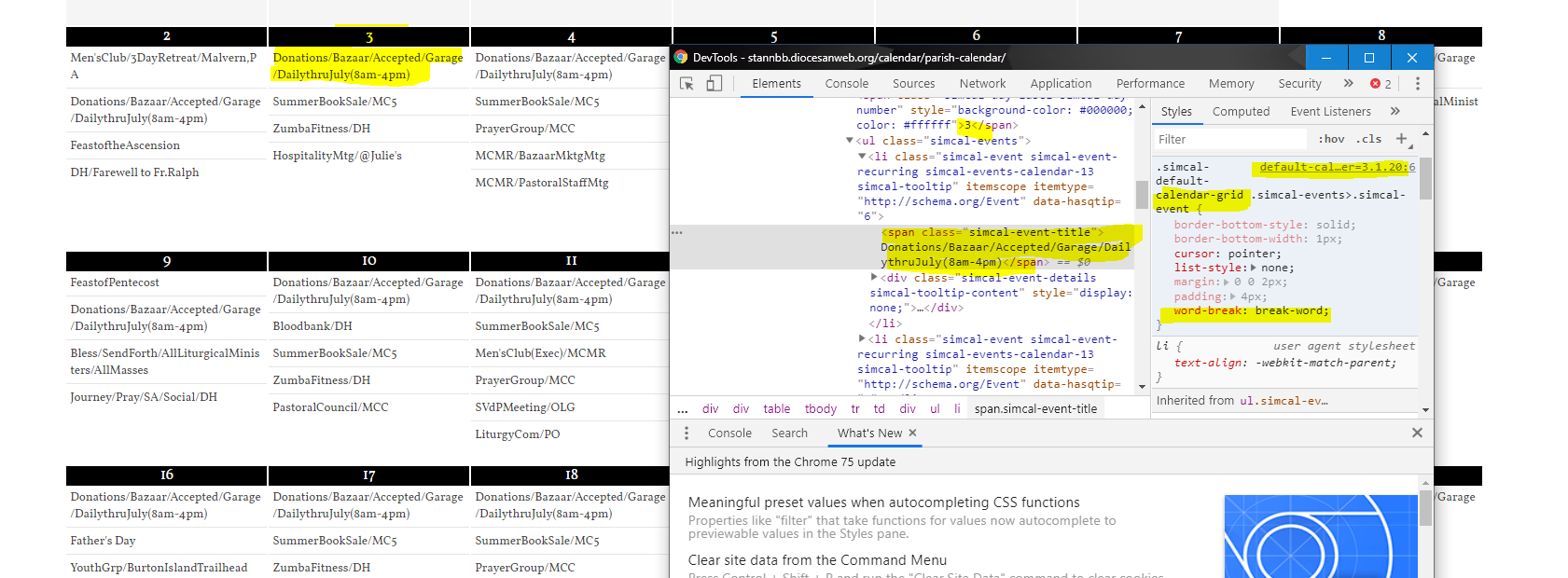Switch to the Network tab

(982, 84)
